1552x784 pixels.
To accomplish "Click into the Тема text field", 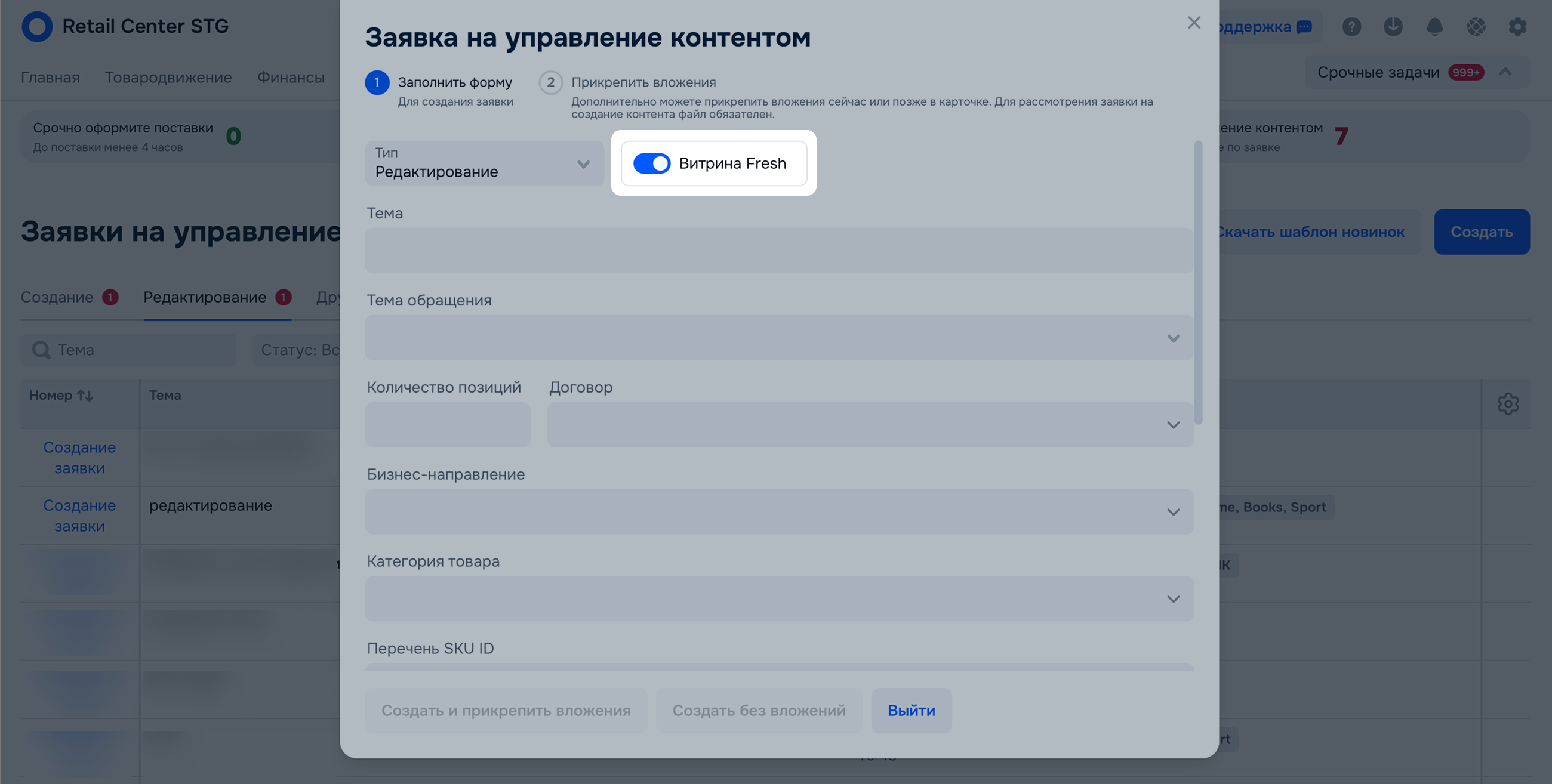I will click(x=778, y=250).
